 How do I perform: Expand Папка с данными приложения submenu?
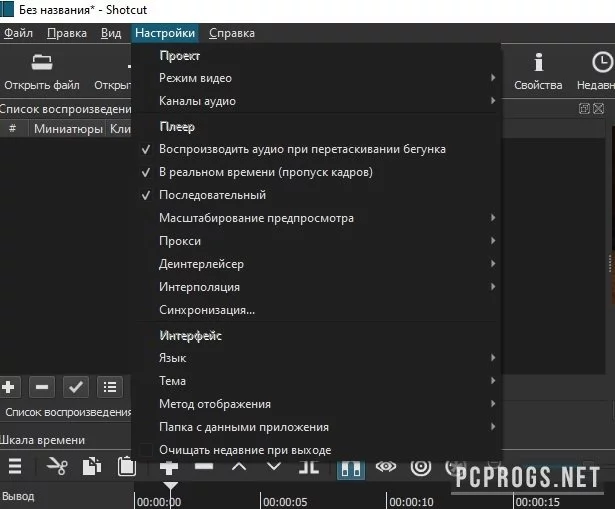(317, 427)
